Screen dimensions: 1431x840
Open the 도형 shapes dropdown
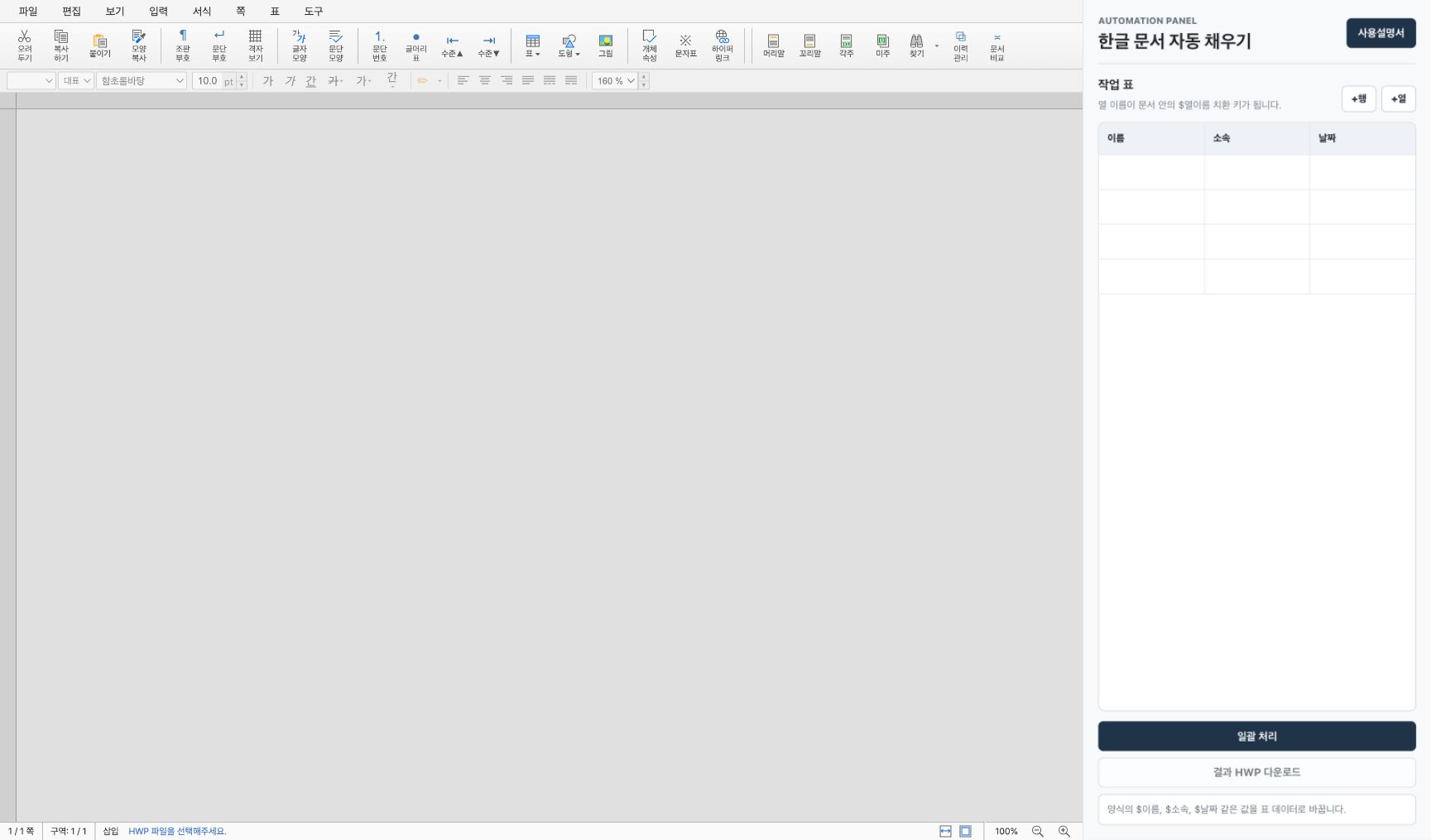pos(569,45)
